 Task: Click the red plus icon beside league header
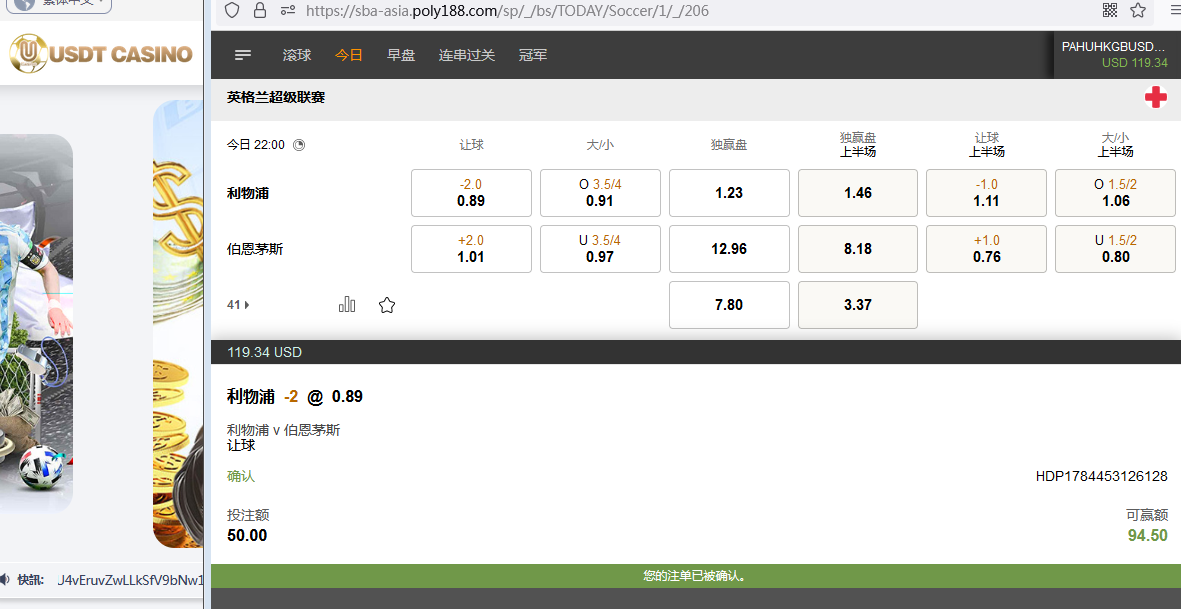tap(1155, 97)
